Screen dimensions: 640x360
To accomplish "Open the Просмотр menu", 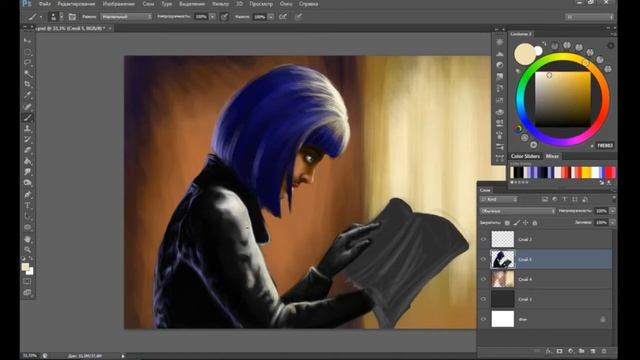I will click(x=261, y=4).
